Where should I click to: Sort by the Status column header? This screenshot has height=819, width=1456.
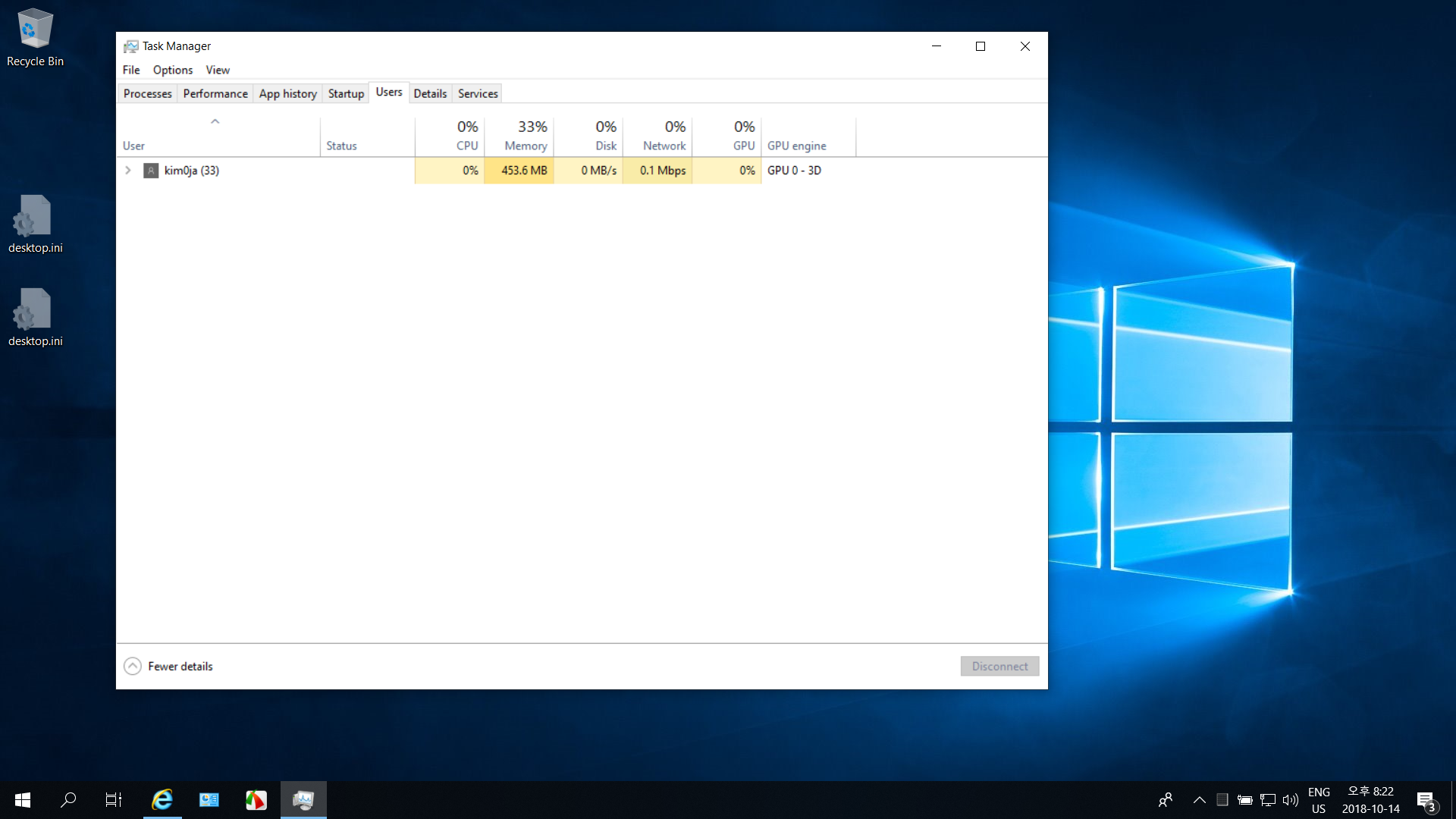click(367, 136)
